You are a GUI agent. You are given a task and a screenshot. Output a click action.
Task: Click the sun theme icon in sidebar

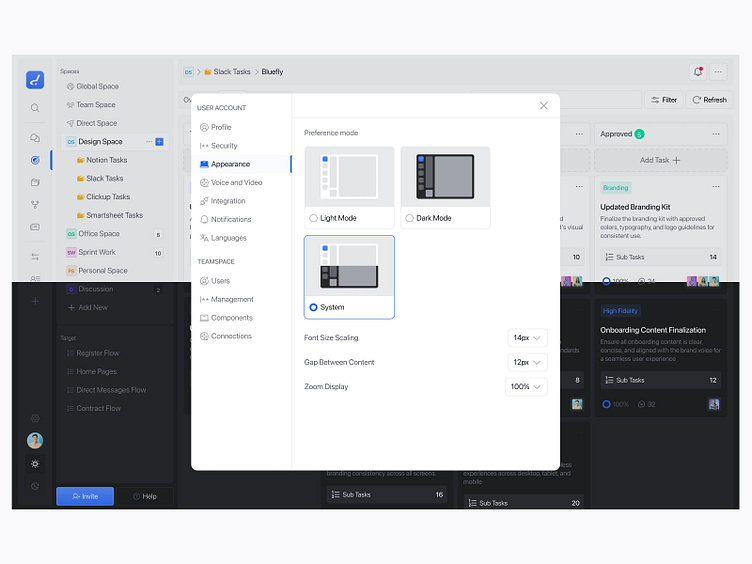(35, 464)
